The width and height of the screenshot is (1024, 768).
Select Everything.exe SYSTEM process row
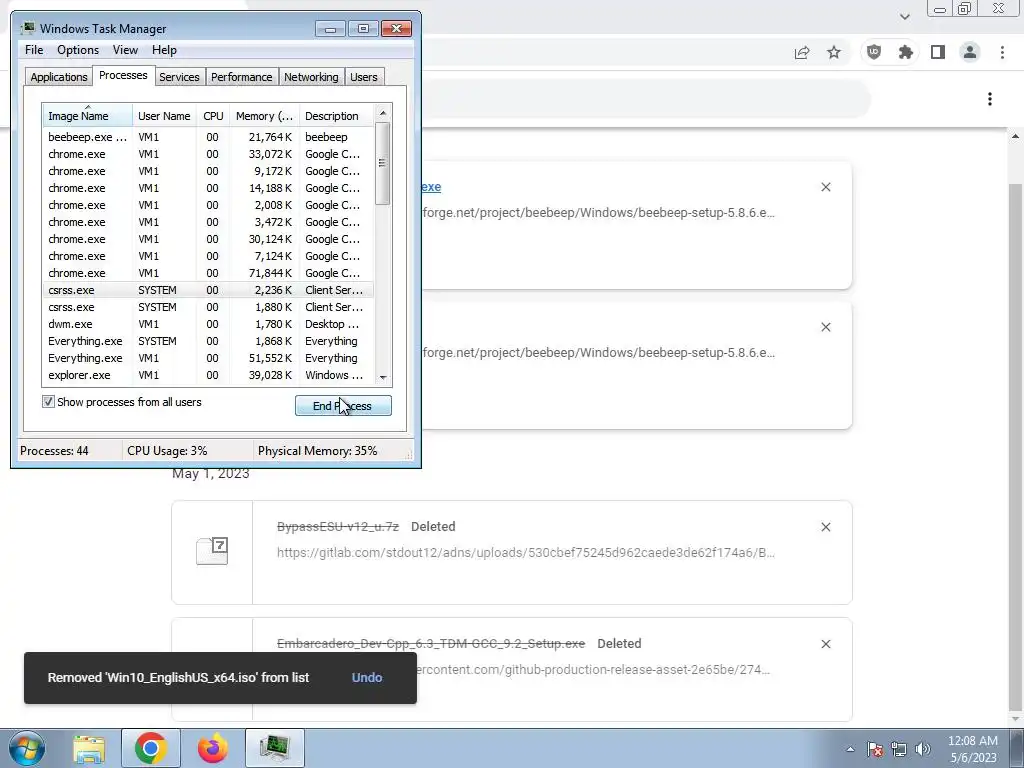(208, 341)
